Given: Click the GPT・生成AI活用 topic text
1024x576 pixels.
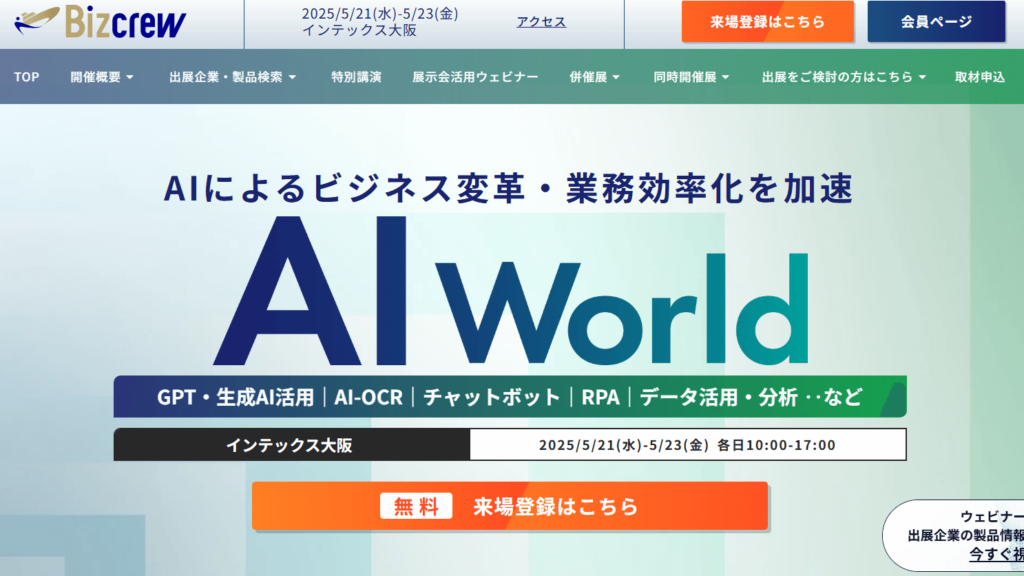Looking at the screenshot, I should (235, 397).
